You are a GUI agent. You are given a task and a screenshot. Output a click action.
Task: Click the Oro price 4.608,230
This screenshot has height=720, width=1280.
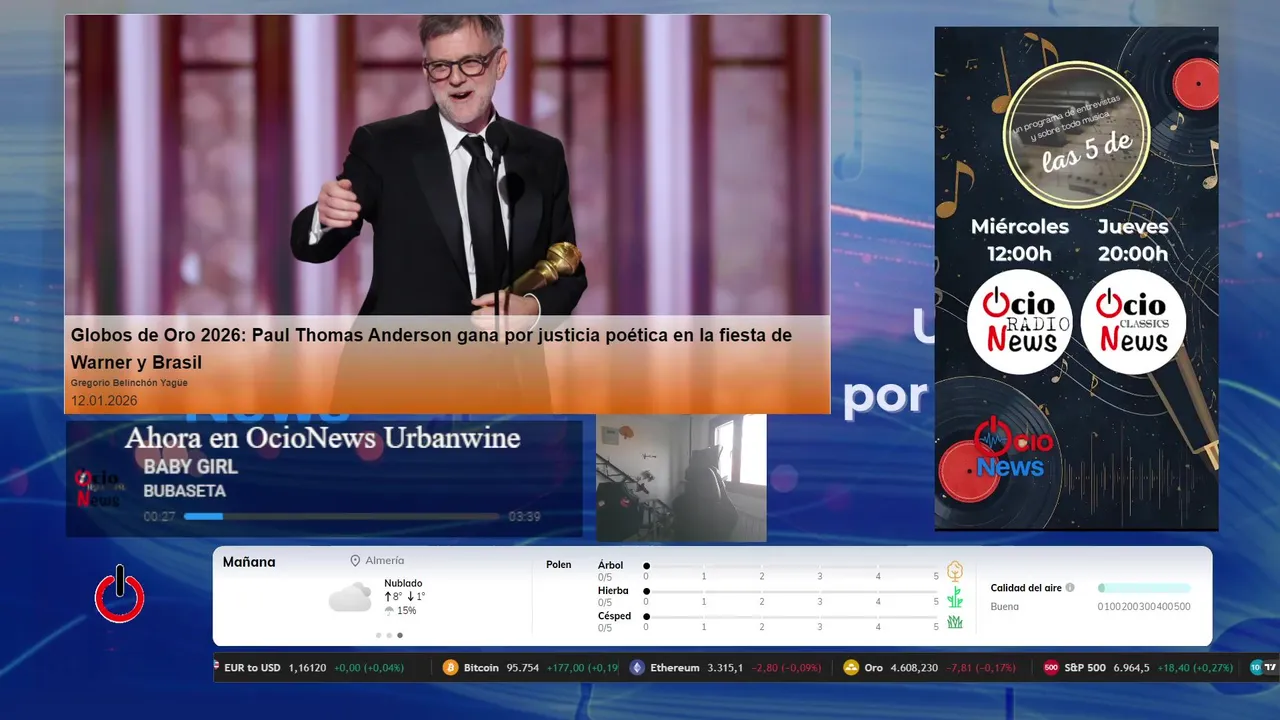pyautogui.click(x=915, y=668)
